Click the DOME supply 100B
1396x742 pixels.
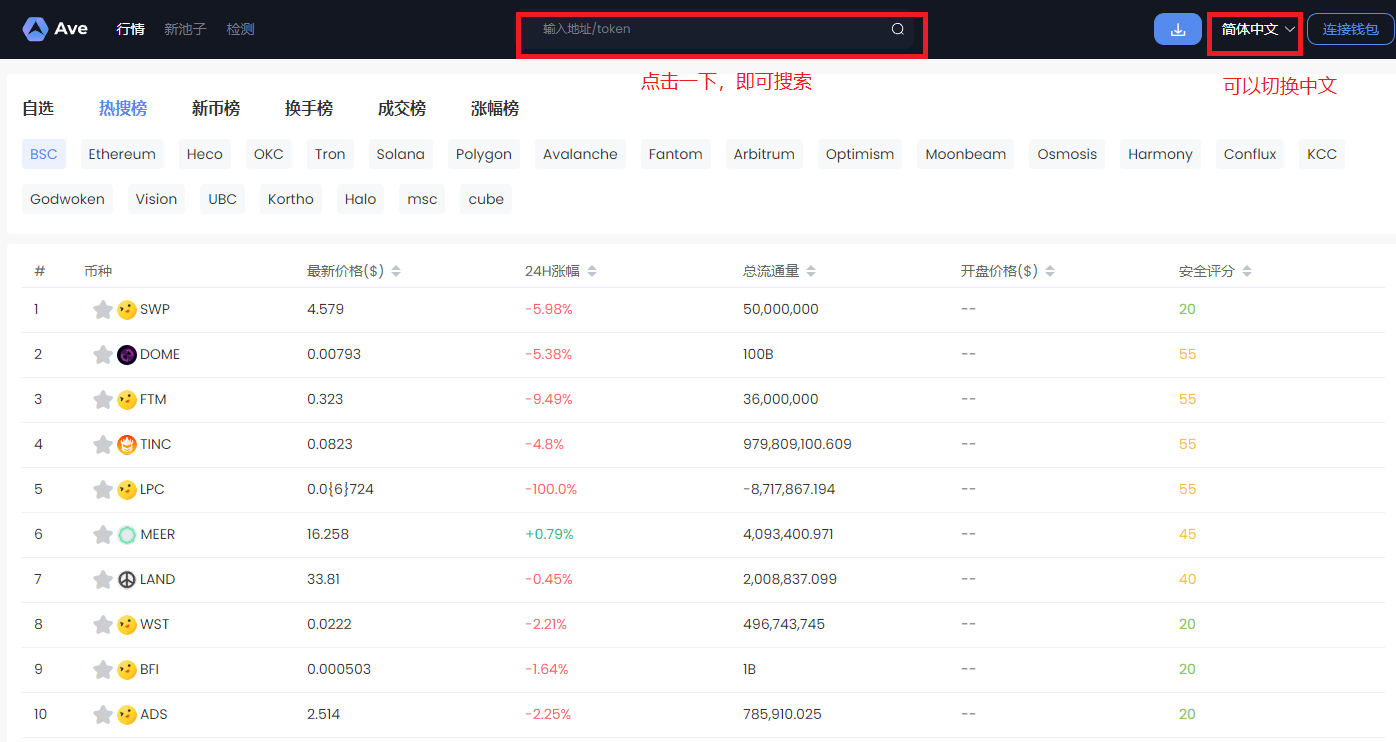(758, 355)
